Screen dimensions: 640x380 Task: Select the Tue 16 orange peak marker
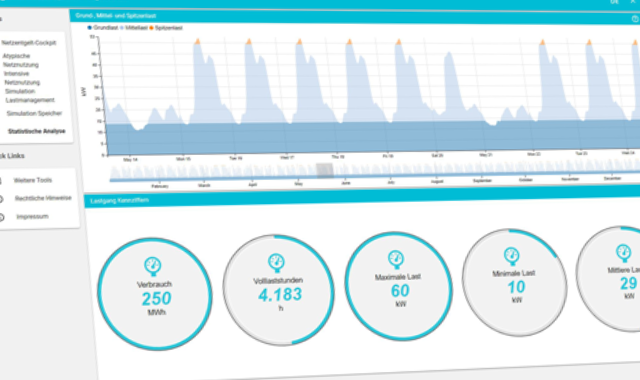249,41
